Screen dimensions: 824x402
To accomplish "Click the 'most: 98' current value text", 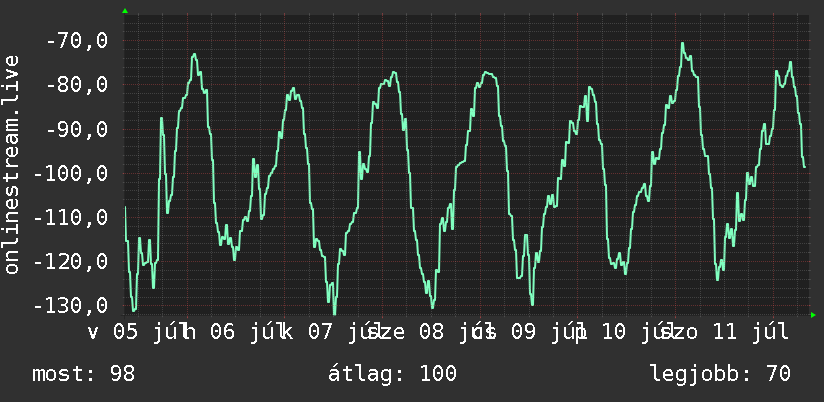I will point(84,374).
